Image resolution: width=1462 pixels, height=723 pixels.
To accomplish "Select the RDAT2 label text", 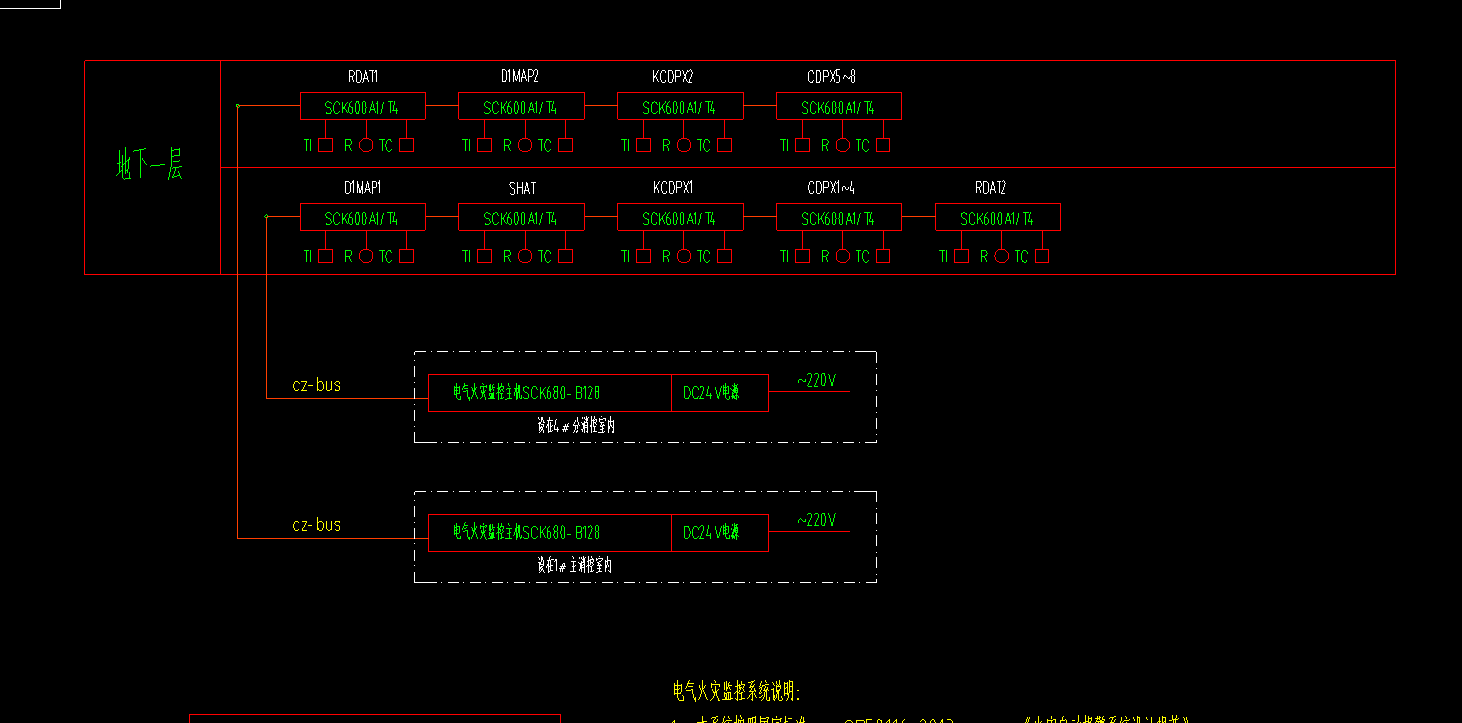I will [x=990, y=188].
